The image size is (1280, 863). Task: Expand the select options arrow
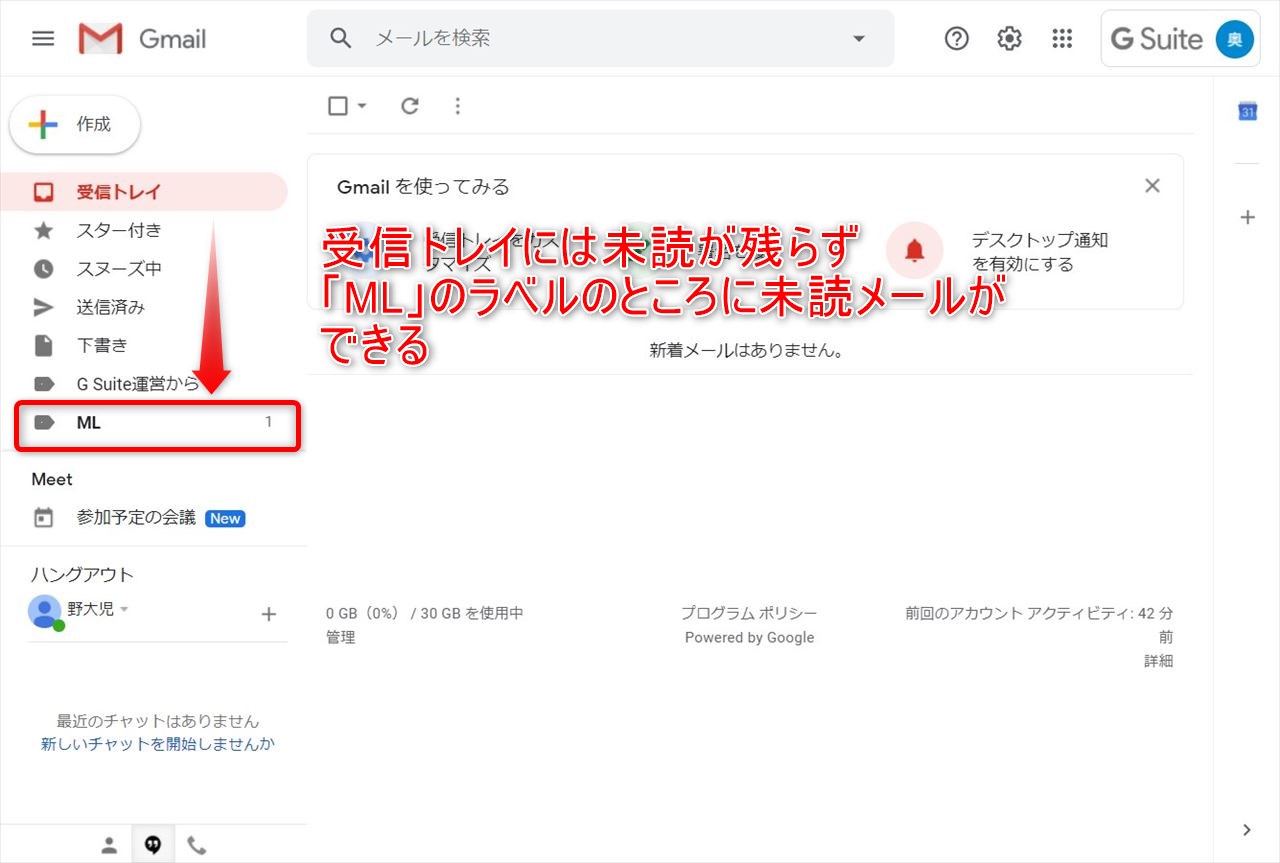click(x=362, y=106)
